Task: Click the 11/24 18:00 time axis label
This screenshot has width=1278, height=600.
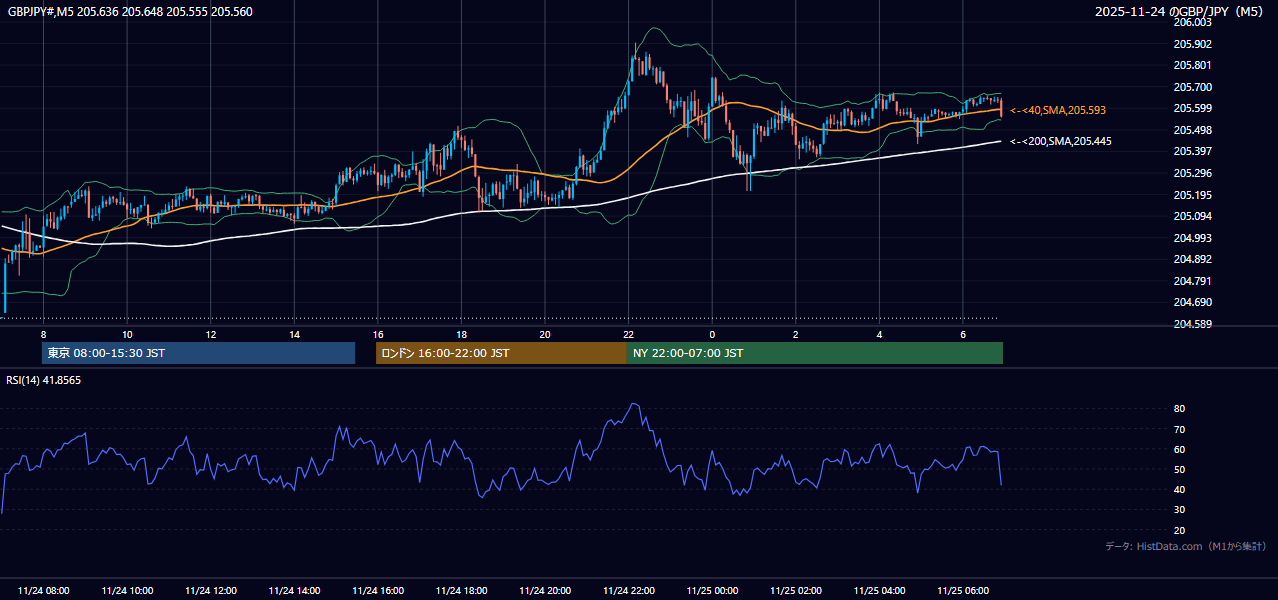Action: tap(461, 591)
